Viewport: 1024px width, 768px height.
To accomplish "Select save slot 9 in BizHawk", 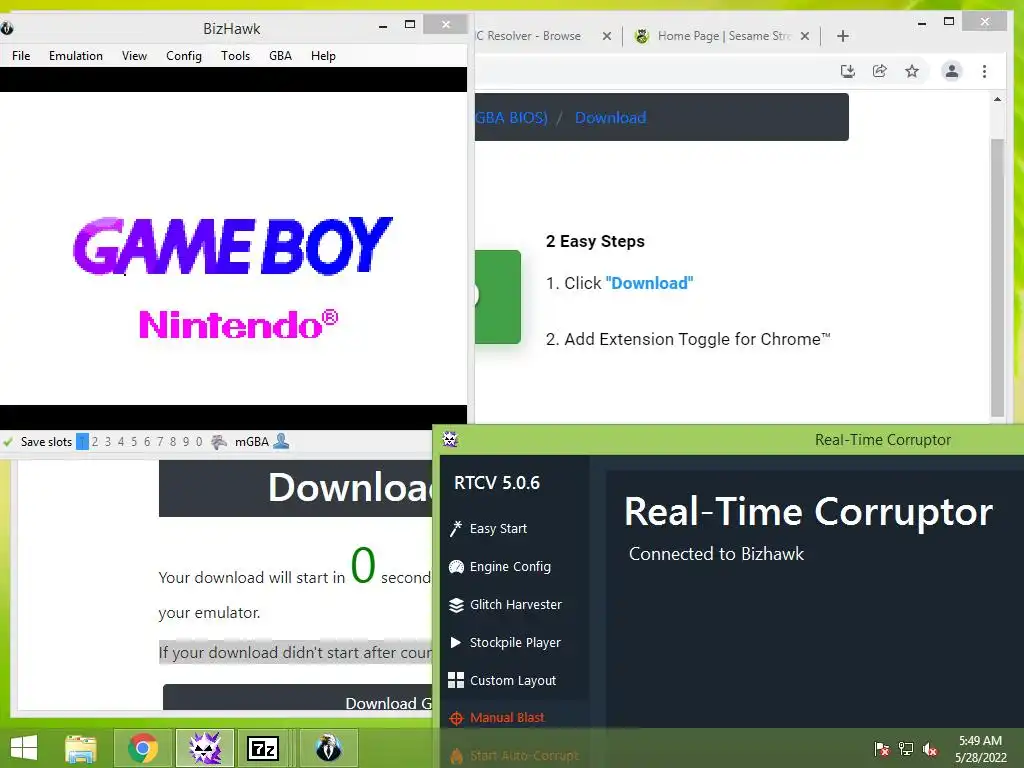I will pos(186,441).
